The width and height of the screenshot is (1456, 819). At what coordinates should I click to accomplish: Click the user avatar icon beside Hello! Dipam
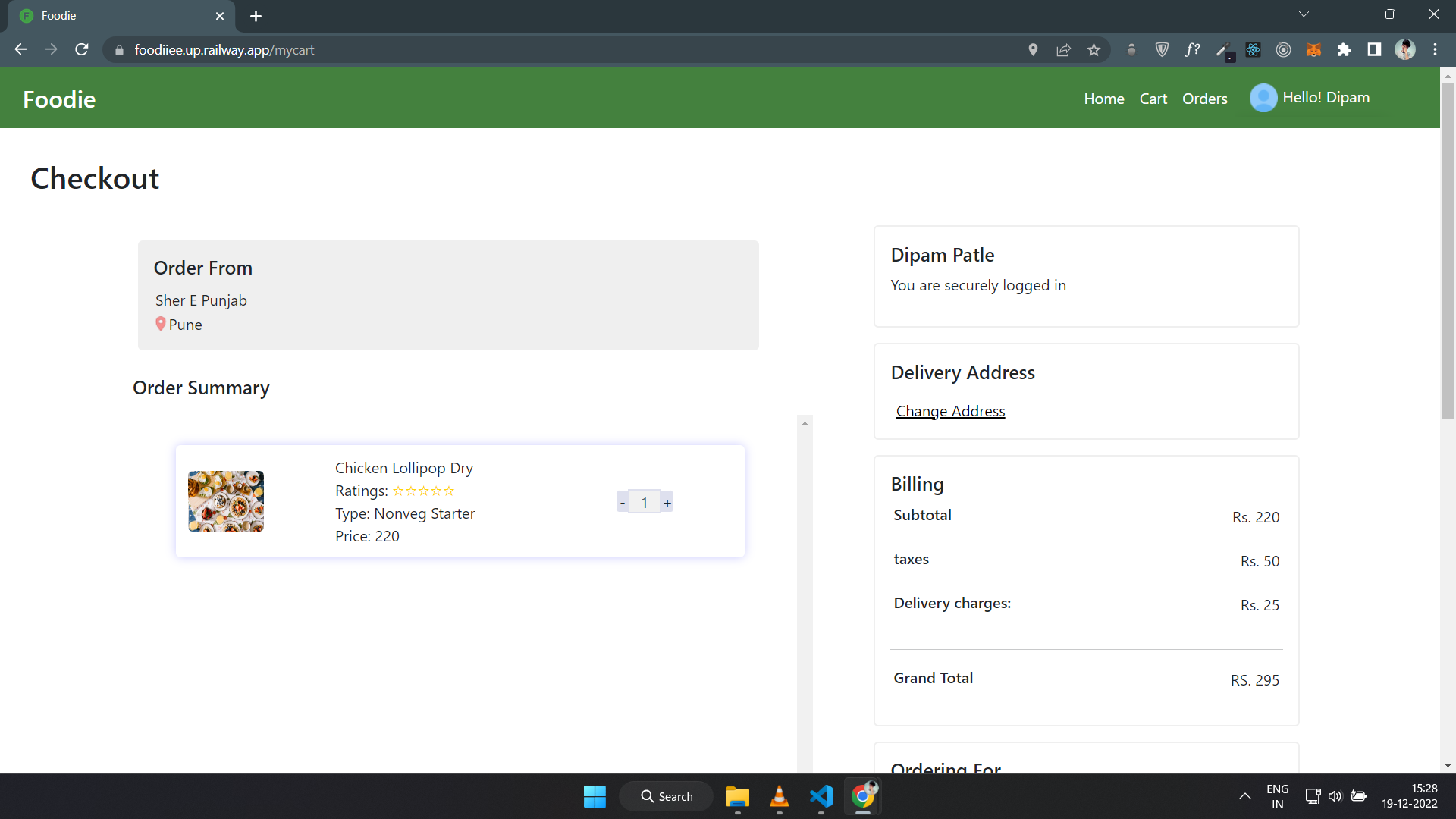click(1263, 98)
